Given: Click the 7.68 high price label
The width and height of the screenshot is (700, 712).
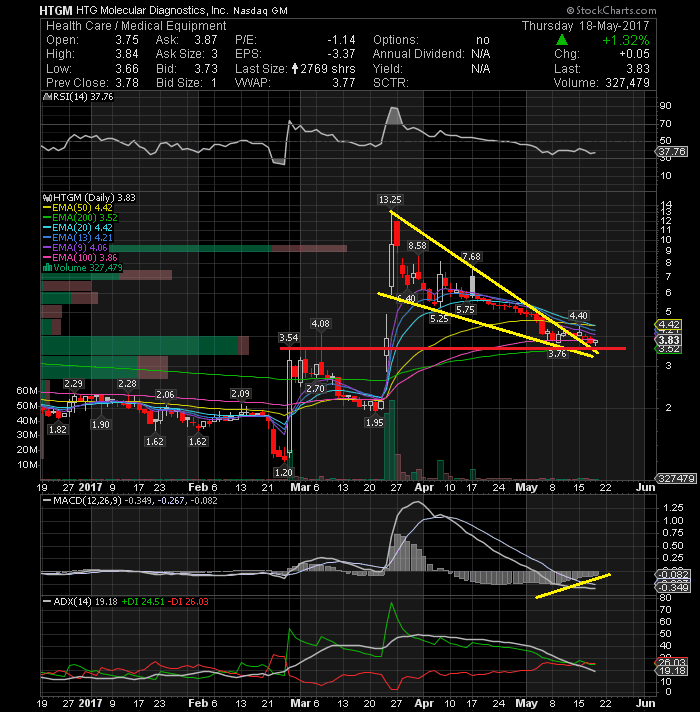Looking at the screenshot, I should click(x=471, y=257).
